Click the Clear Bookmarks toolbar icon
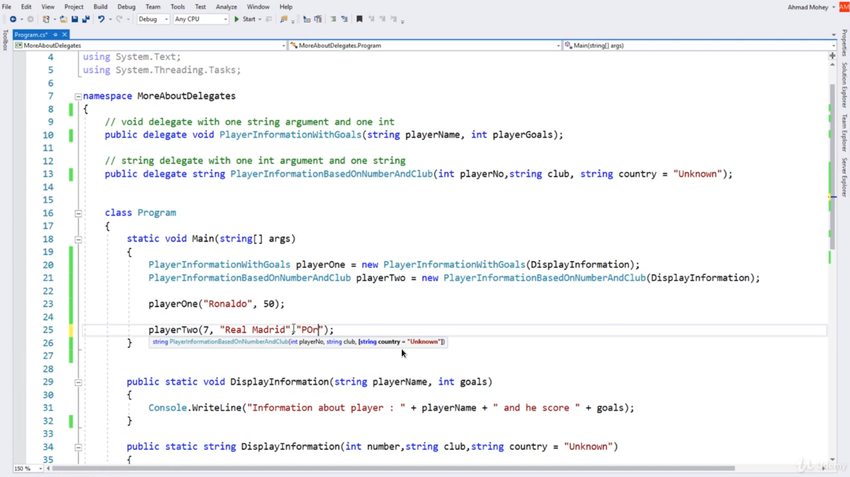The image size is (850, 477). (x=394, y=19)
